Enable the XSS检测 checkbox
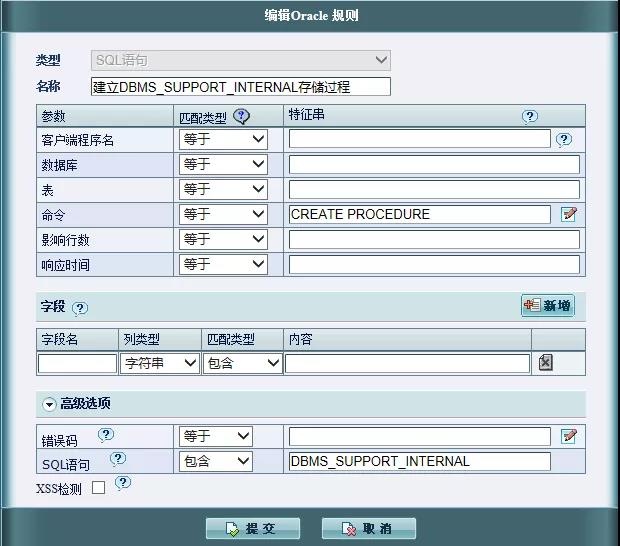The image size is (620, 546). tap(98, 488)
